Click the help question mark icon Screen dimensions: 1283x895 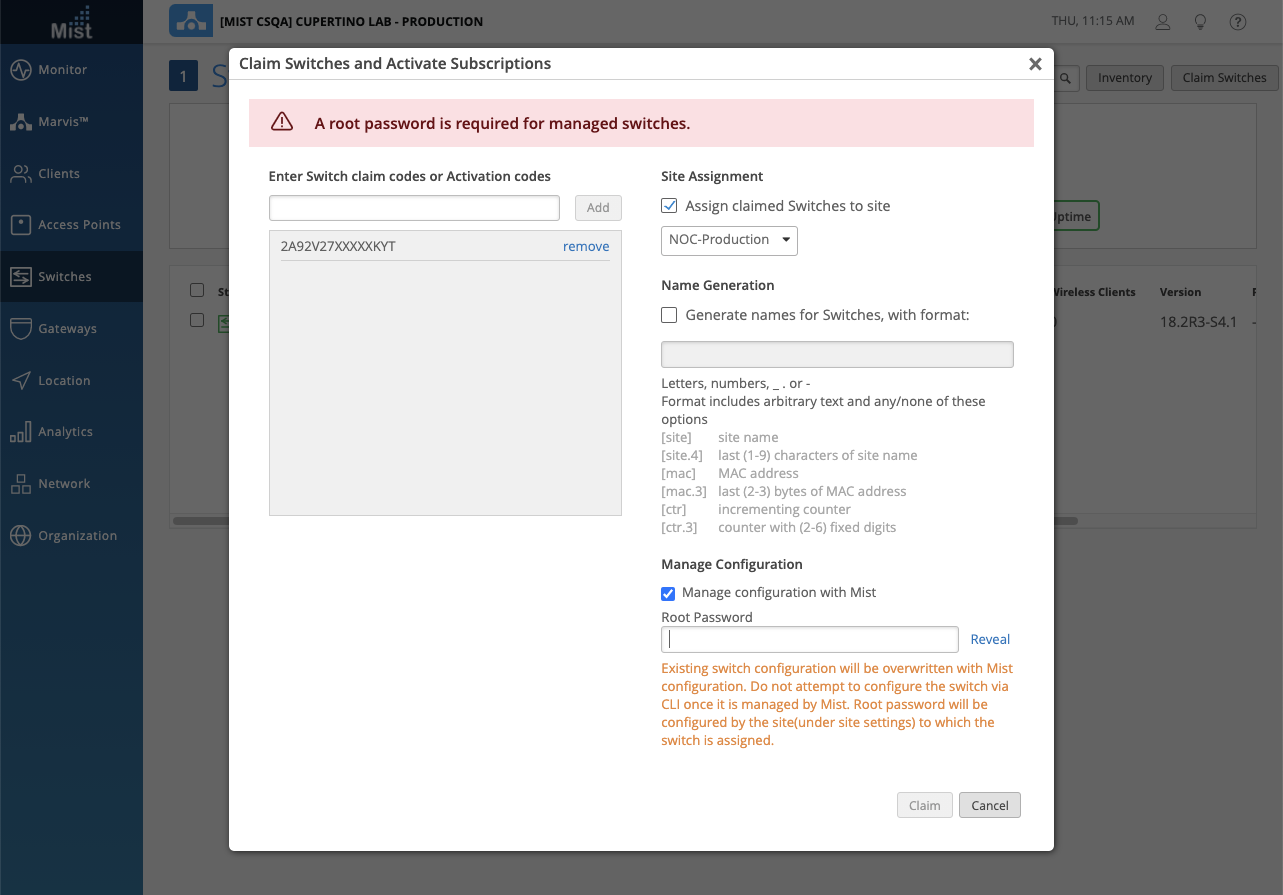[1238, 21]
